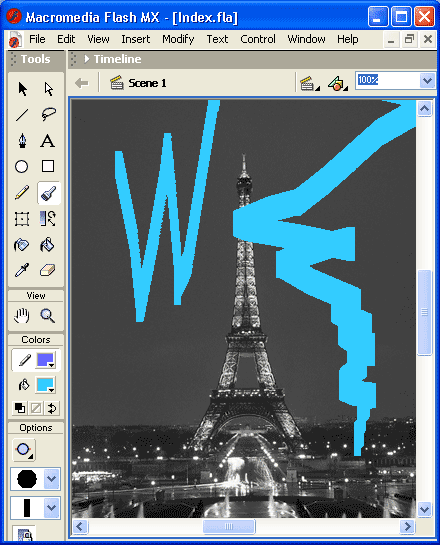Open the zoom percentage dropdown
Image resolution: width=440 pixels, height=545 pixels.
pyautogui.click(x=427, y=81)
